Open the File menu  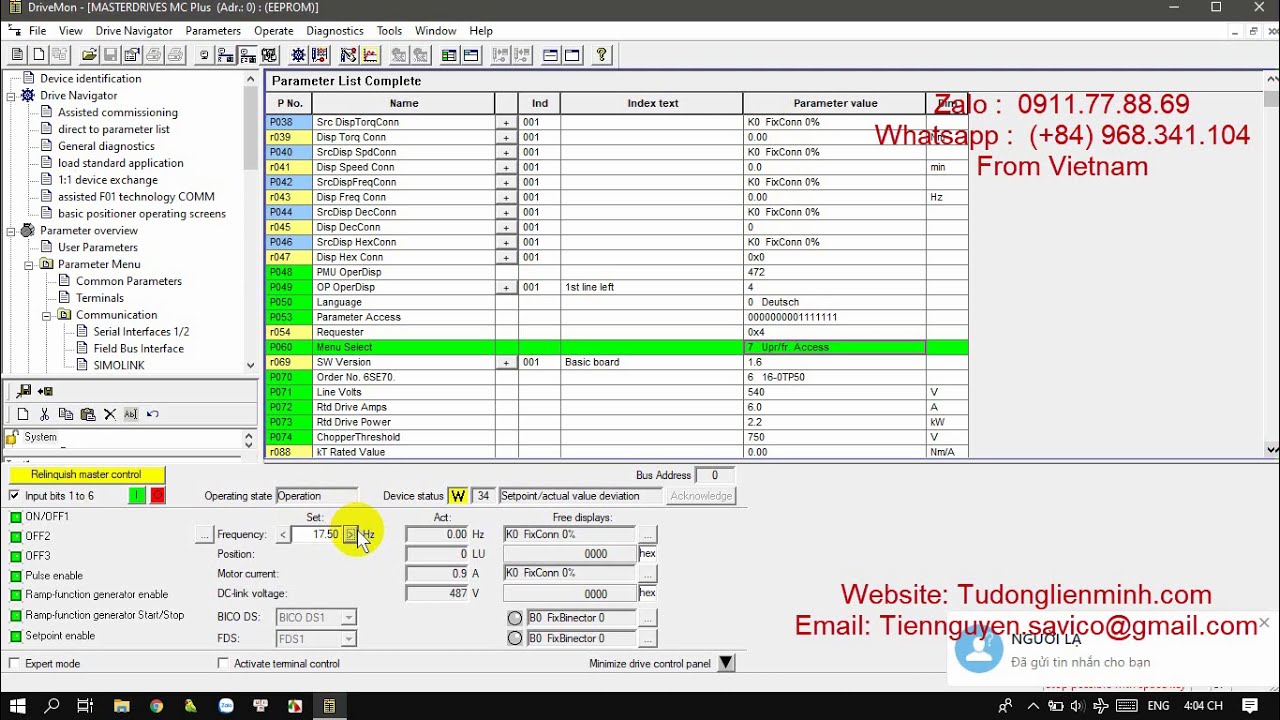37,31
